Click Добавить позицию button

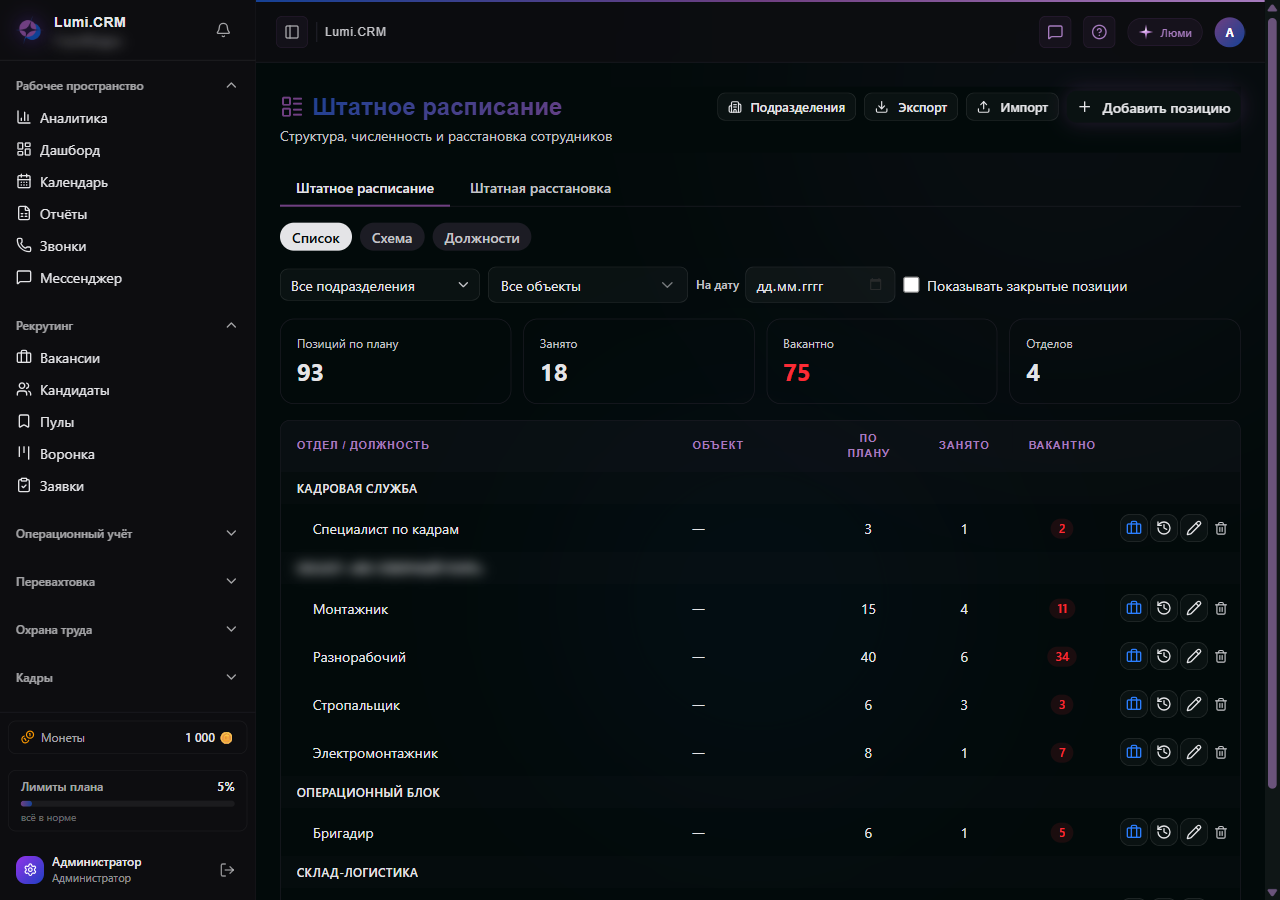(x=1154, y=107)
